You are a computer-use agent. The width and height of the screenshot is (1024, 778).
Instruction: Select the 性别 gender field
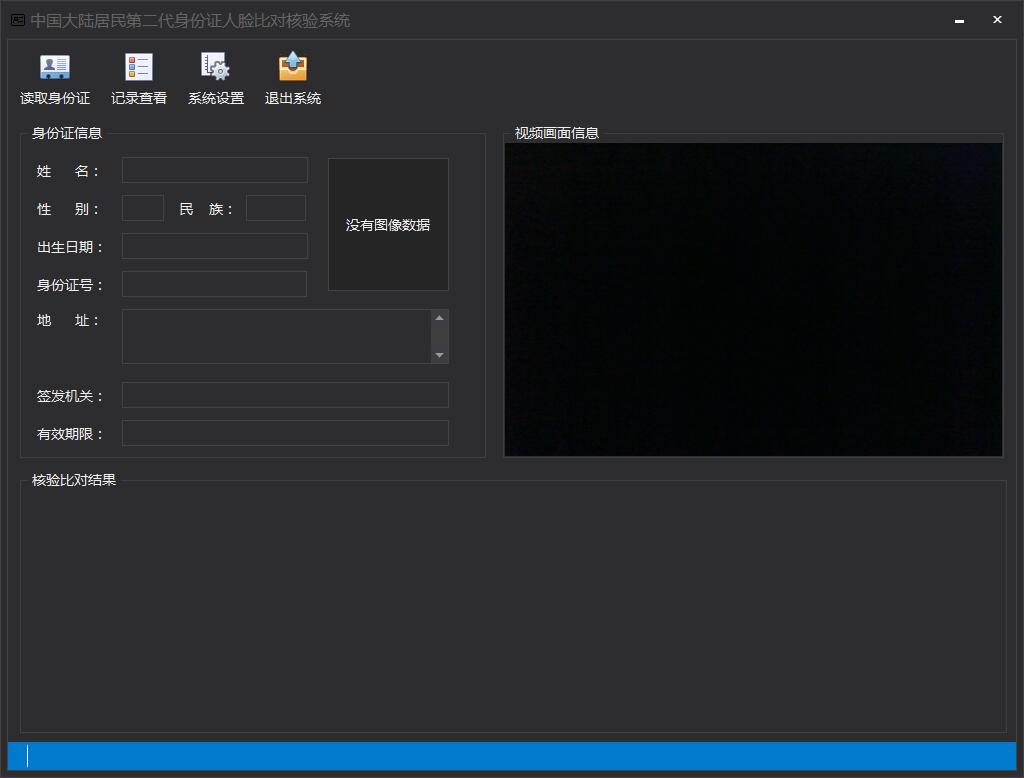[143, 208]
